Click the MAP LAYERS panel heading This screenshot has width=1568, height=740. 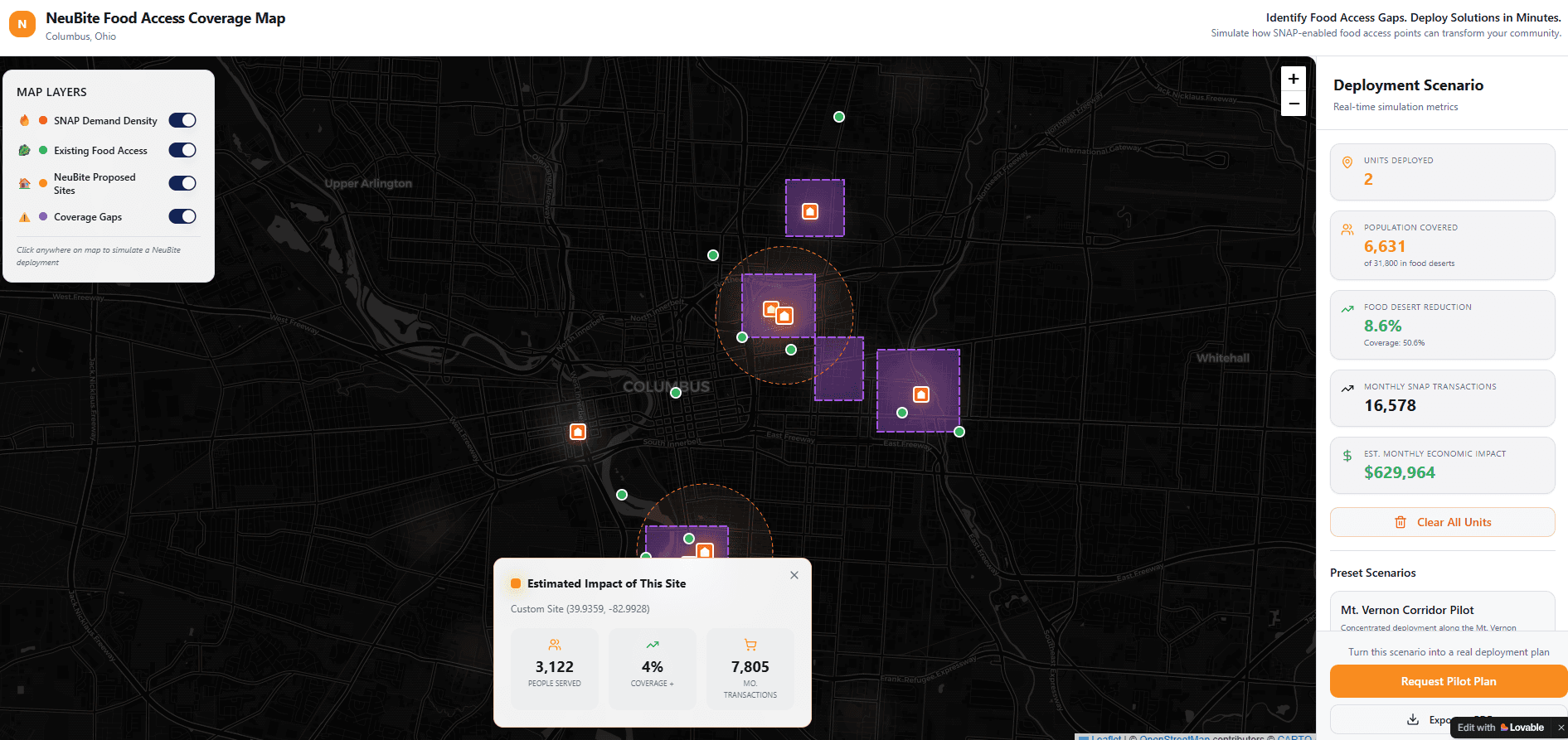pos(51,92)
